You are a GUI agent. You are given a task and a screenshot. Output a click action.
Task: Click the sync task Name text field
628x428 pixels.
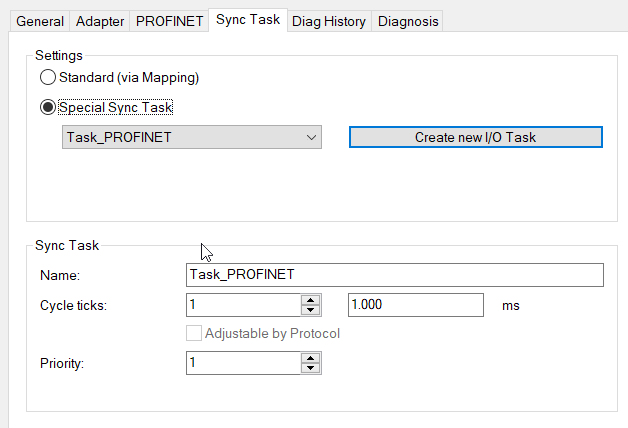395,275
